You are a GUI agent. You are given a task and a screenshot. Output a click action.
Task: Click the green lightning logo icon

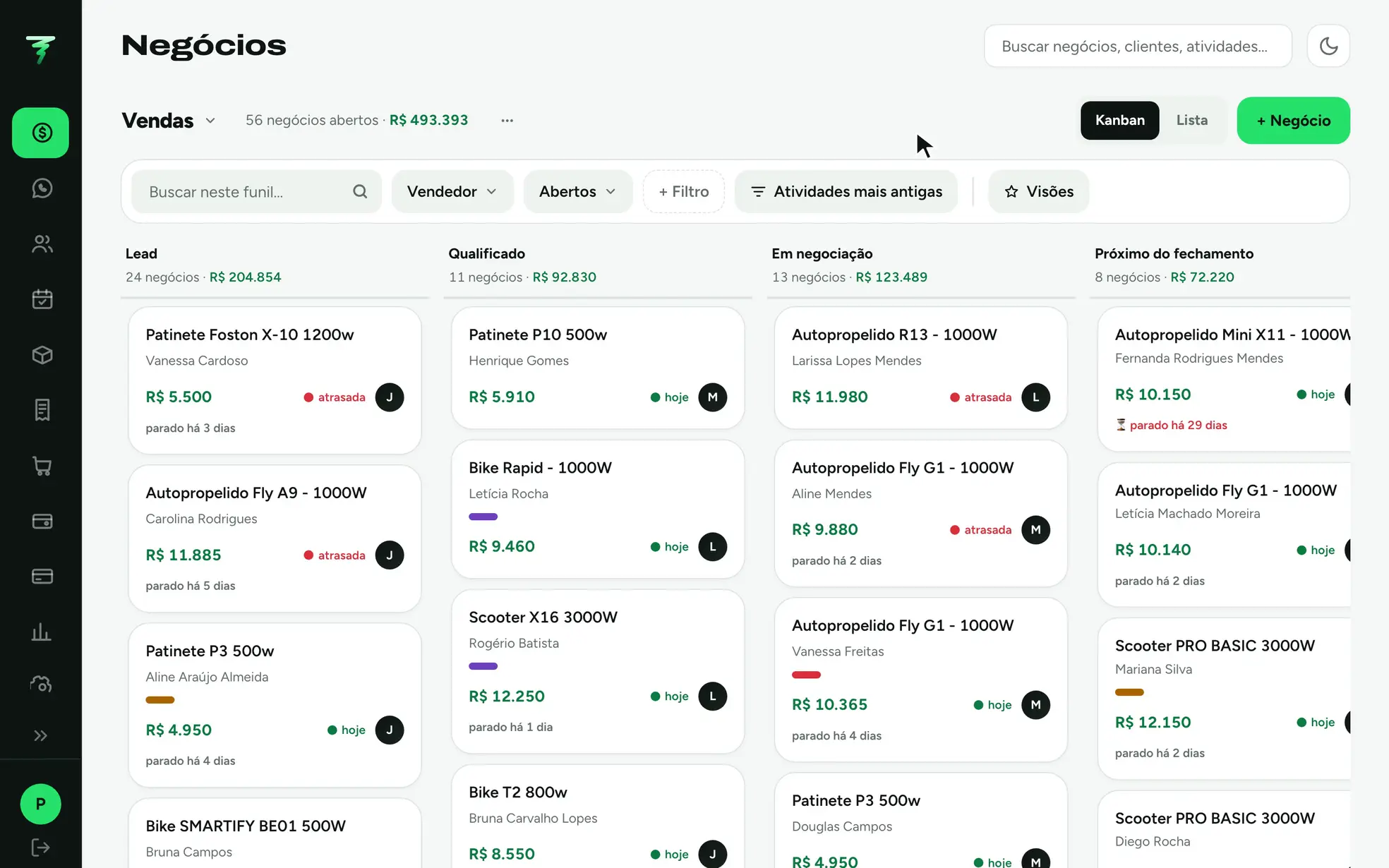[x=41, y=49]
